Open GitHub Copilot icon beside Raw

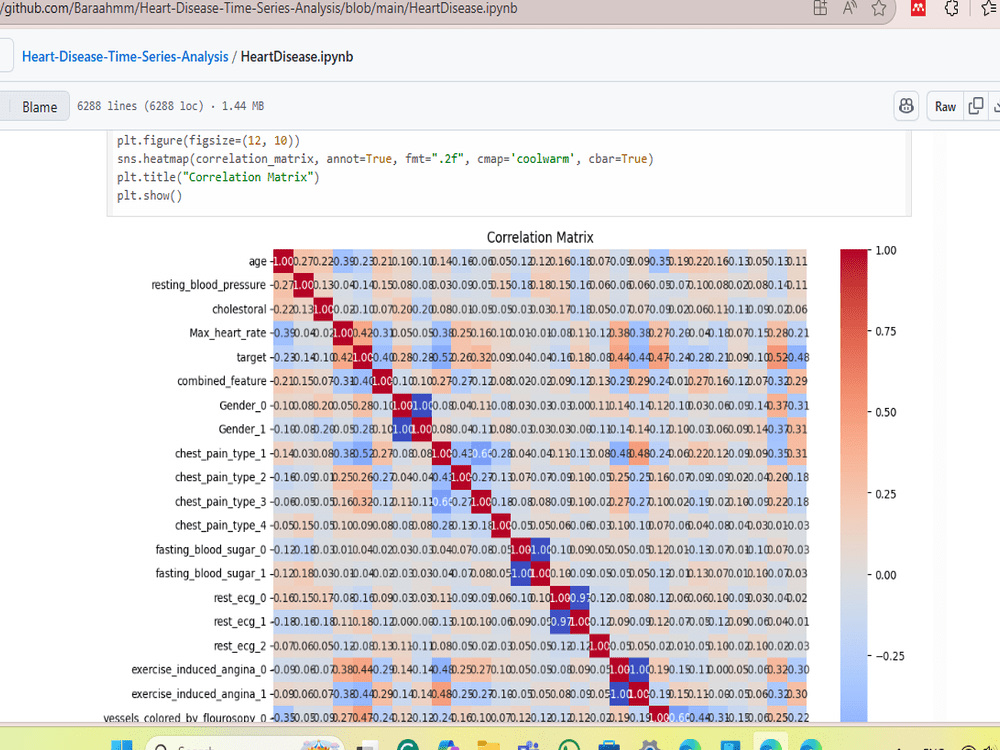pyautogui.click(x=906, y=106)
